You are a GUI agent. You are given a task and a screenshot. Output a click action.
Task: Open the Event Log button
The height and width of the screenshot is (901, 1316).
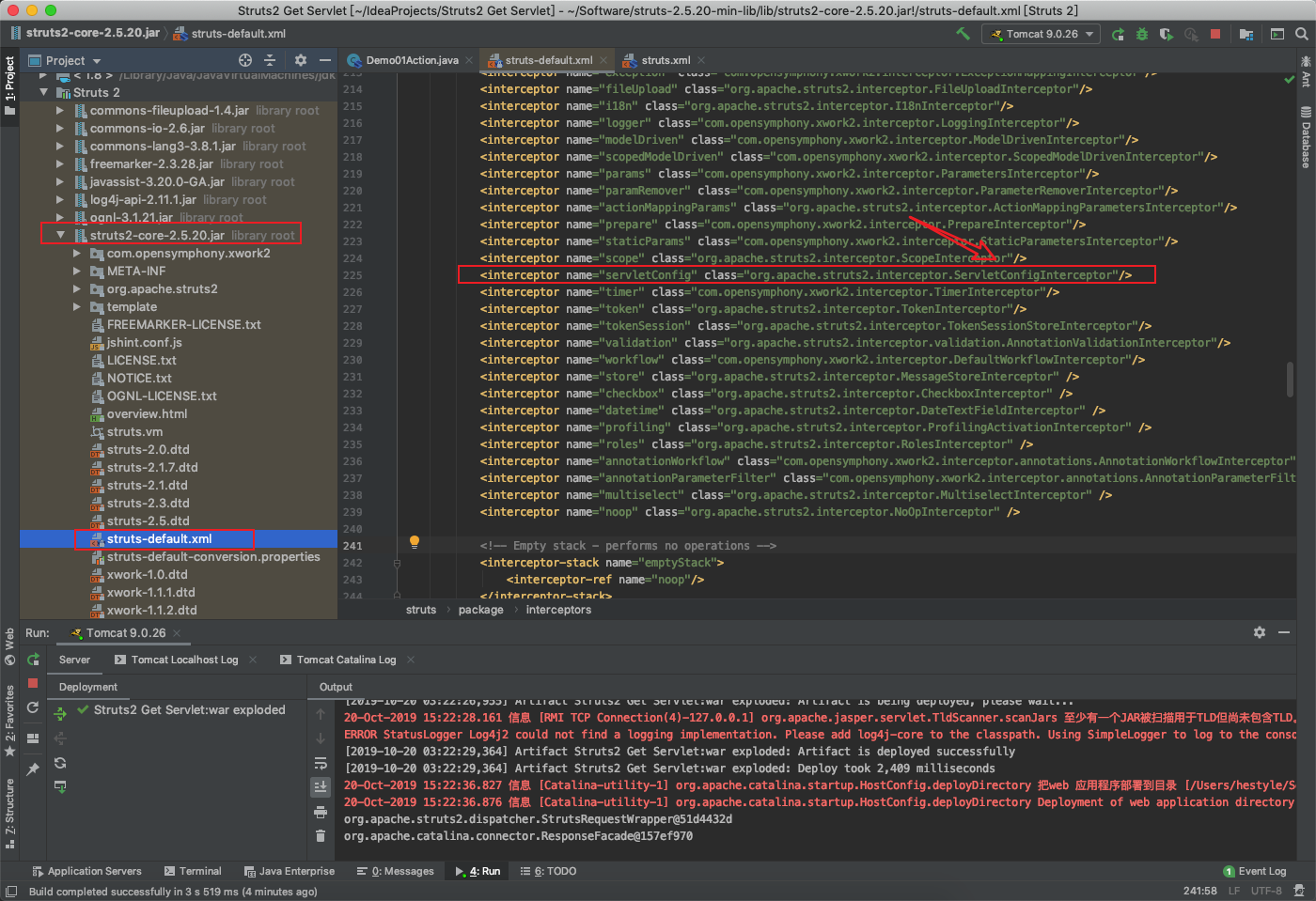click(x=1255, y=871)
